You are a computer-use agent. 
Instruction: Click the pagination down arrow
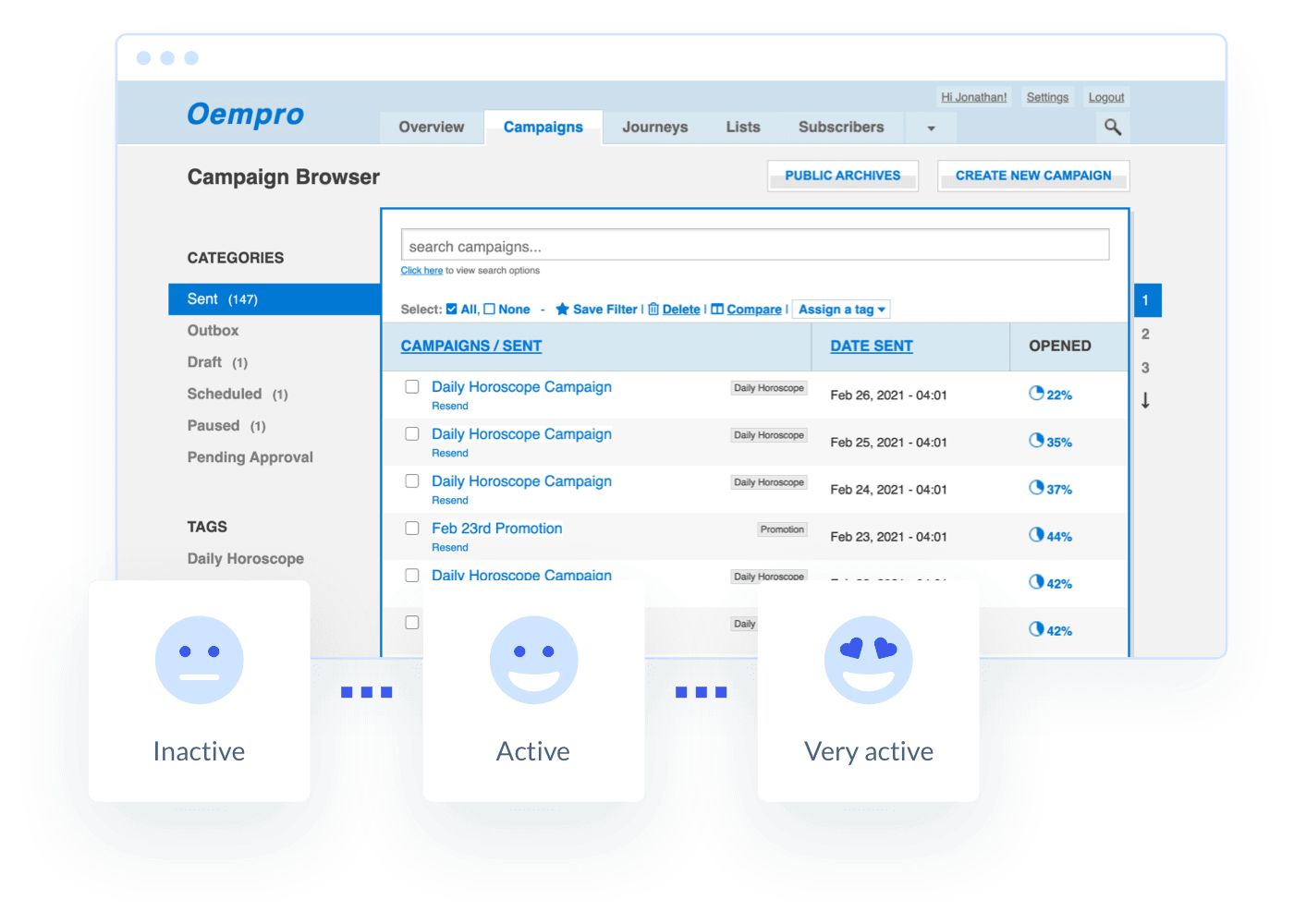coord(1146,400)
